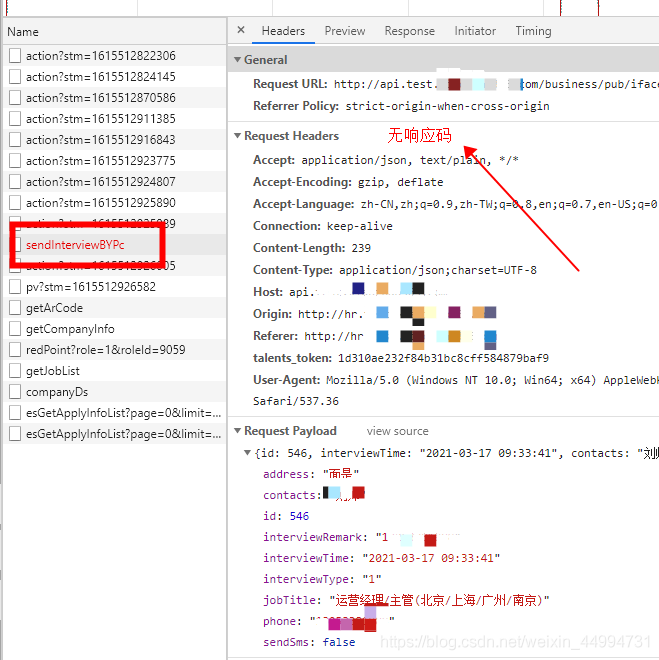Tick checkbox for action?stm=1615512911385
Image resolution: width=659 pixels, height=660 pixels.
(15, 119)
